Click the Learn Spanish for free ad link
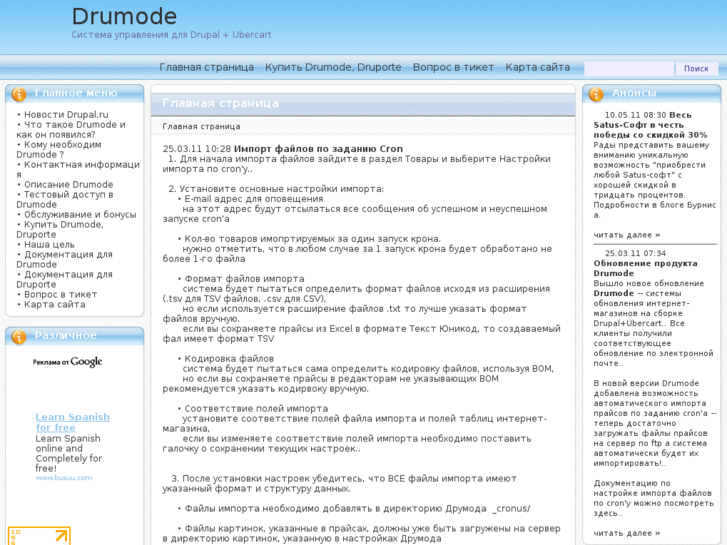Image resolution: width=727 pixels, height=545 pixels. (72, 422)
